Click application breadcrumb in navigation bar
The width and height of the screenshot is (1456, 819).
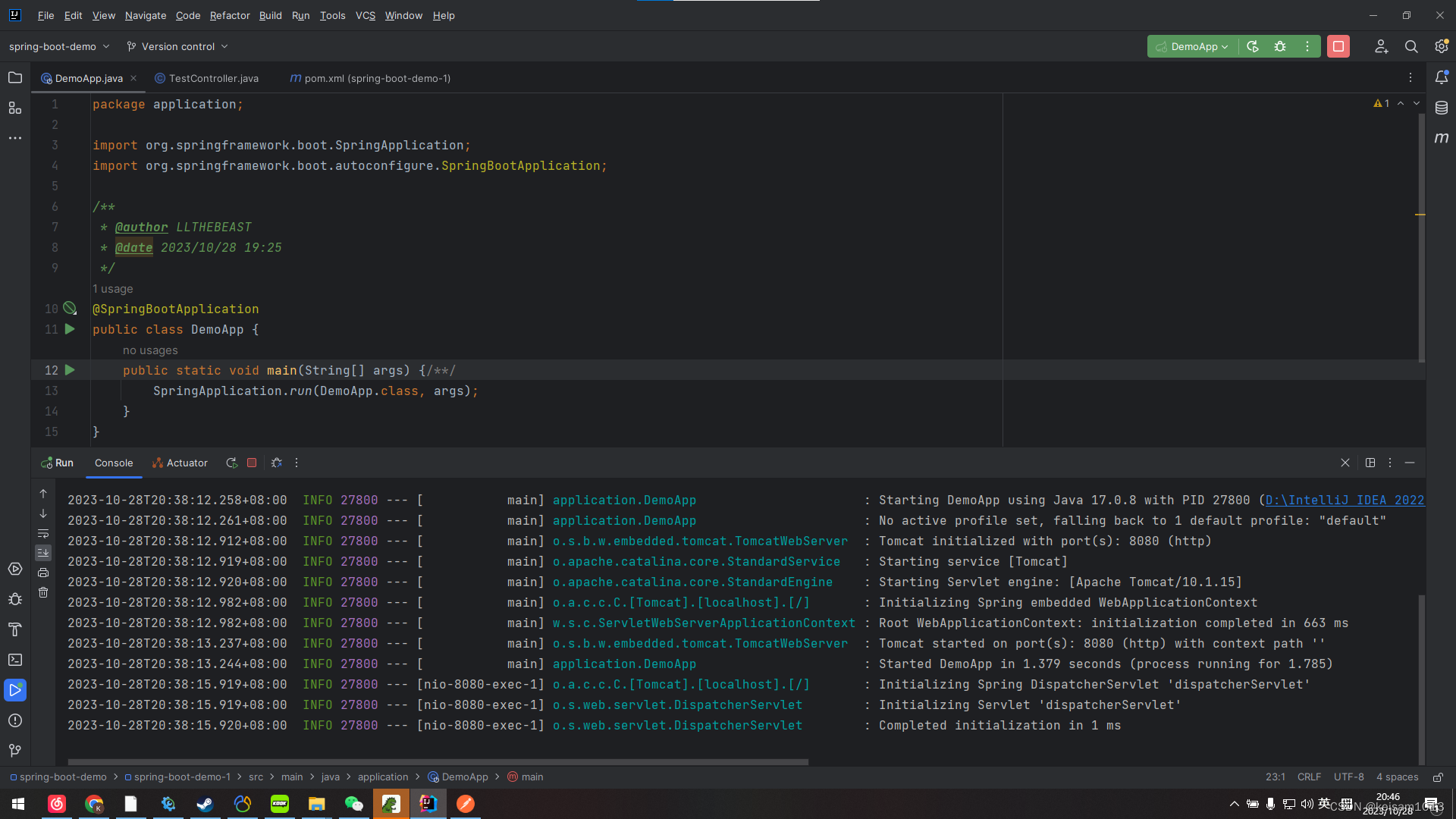click(x=383, y=777)
